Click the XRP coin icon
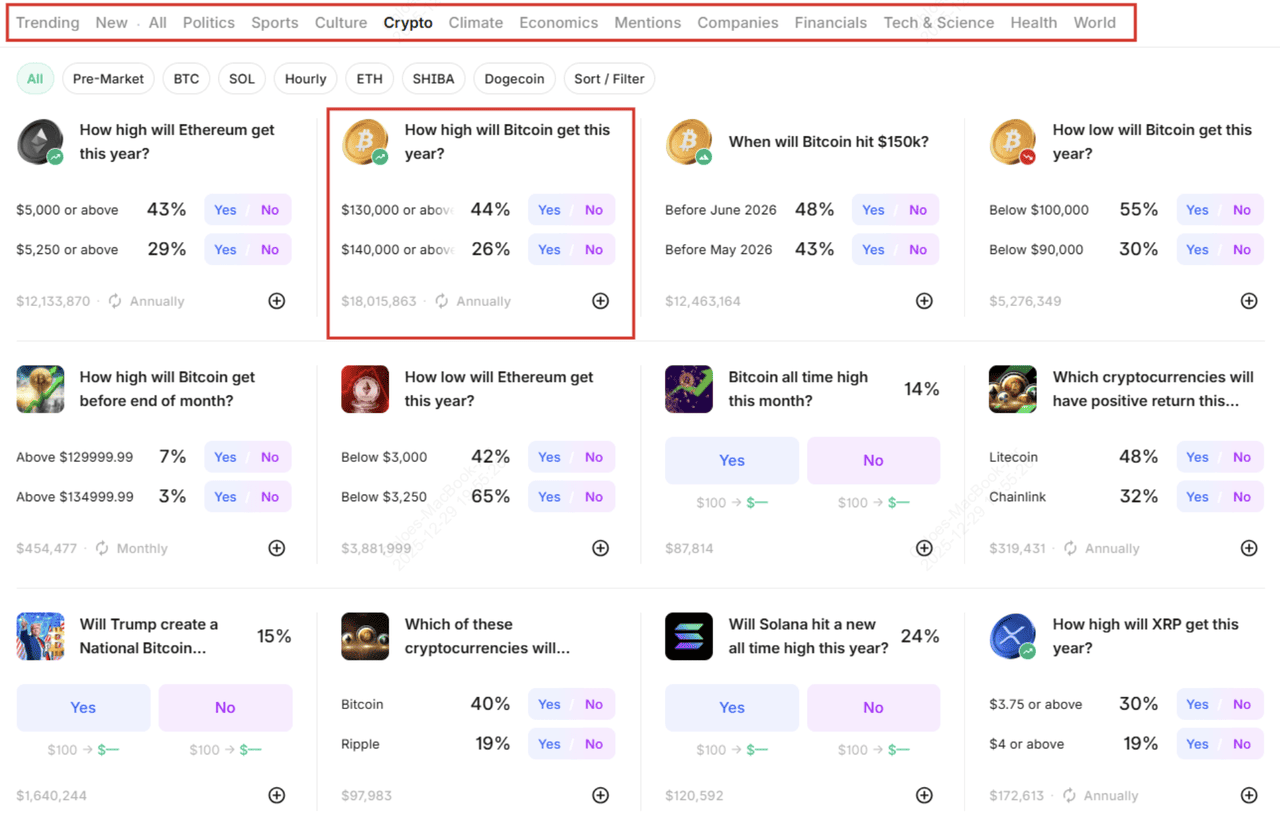The image size is (1280, 831). (x=1012, y=636)
